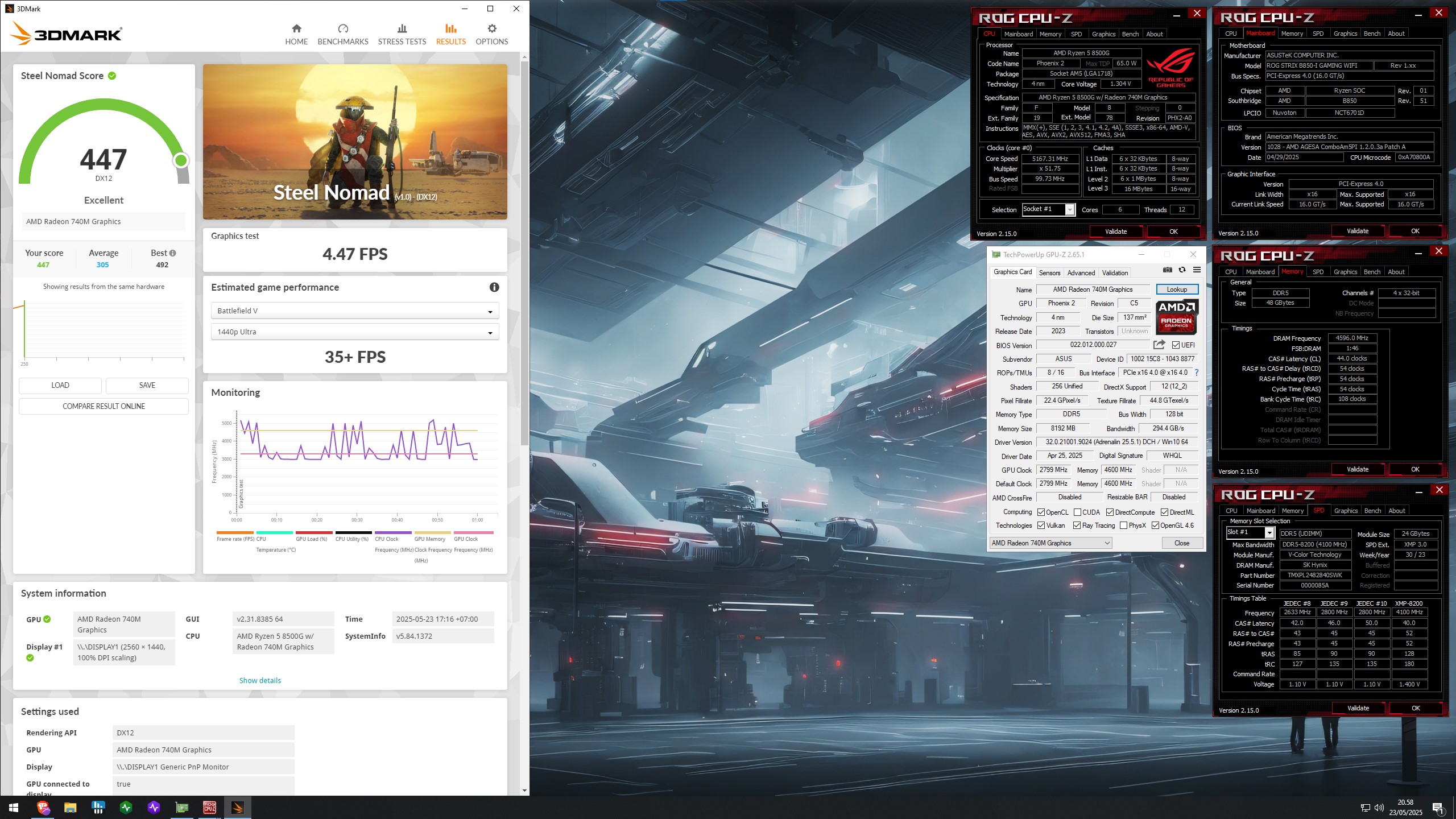Open the RESULTS section in 3DMark
1456x819 pixels.
click(x=451, y=35)
